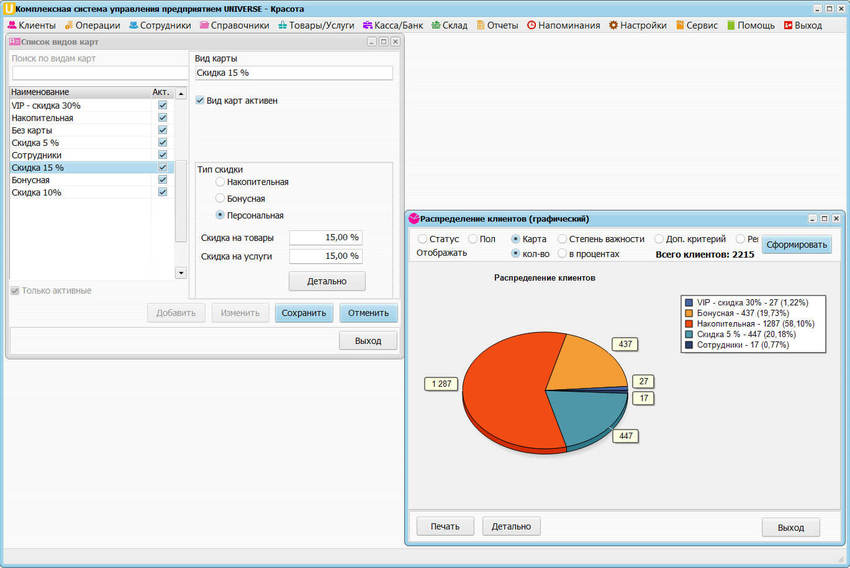Select 'в процентах' display radio button
850x568 pixels.
(x=563, y=254)
